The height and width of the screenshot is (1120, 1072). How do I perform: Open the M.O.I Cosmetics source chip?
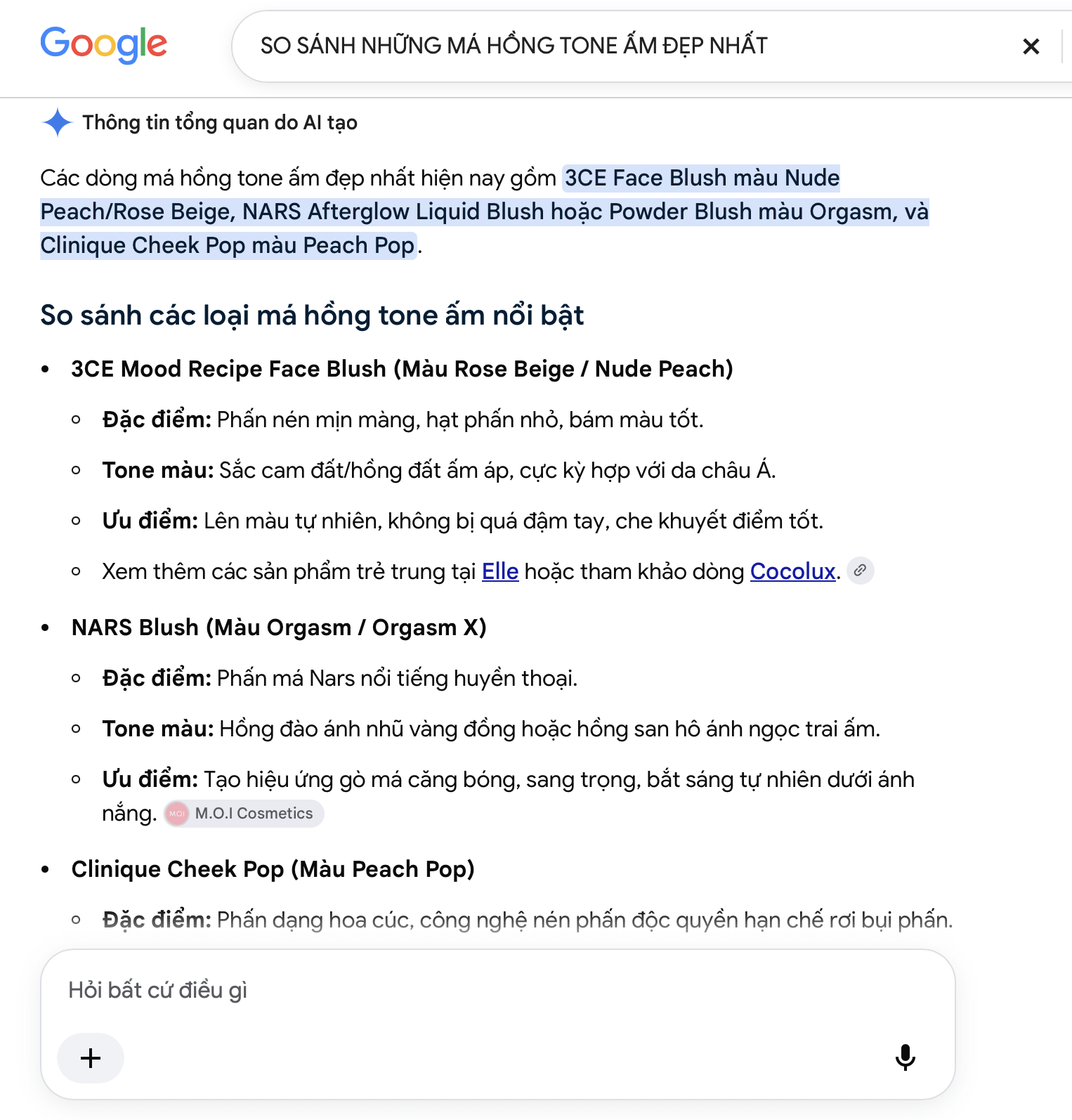(x=244, y=813)
